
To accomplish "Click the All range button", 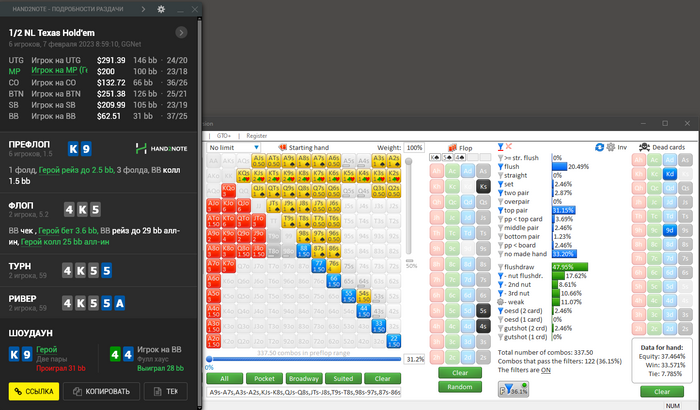I will point(225,378).
